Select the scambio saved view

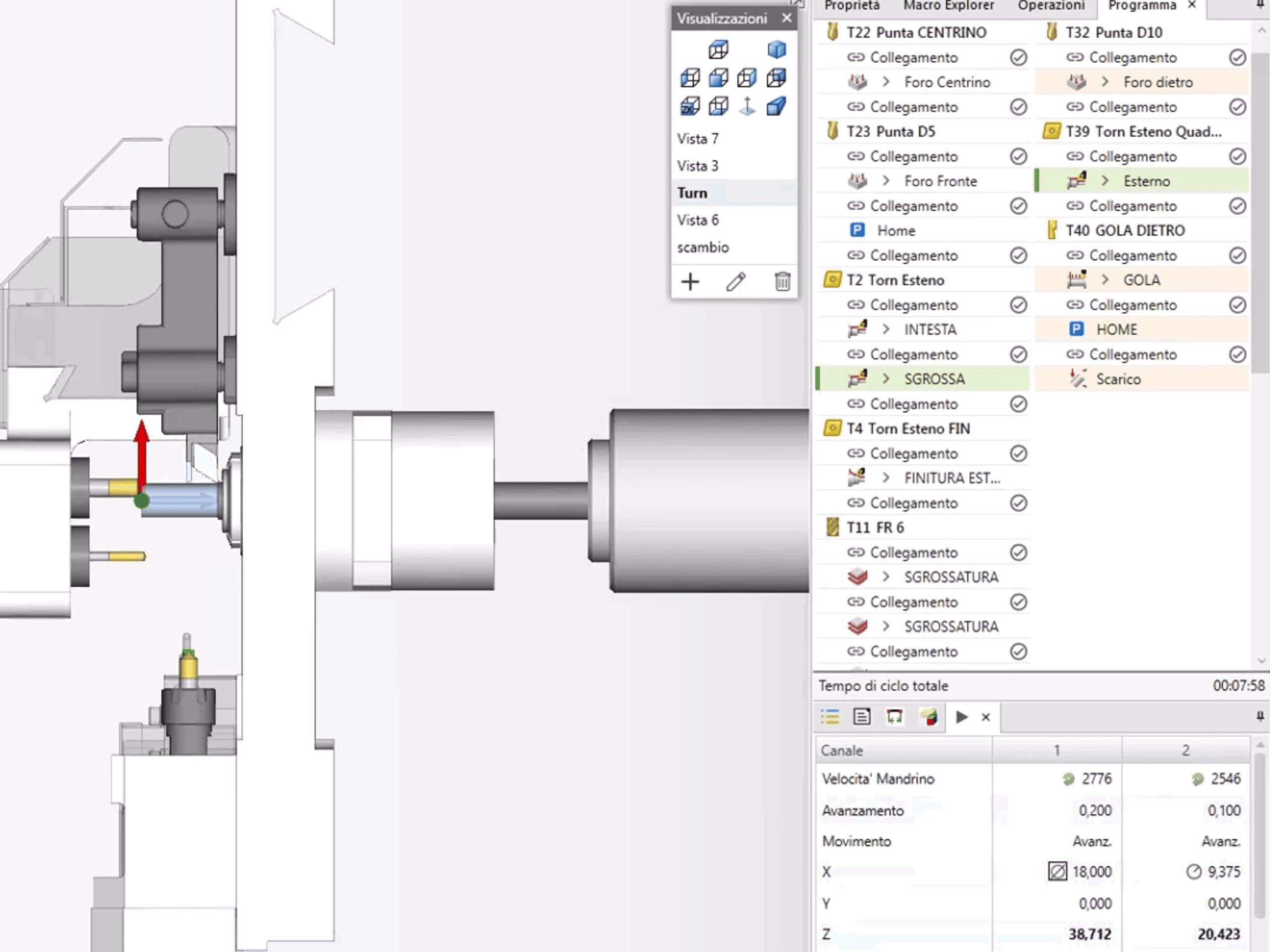[x=703, y=247]
